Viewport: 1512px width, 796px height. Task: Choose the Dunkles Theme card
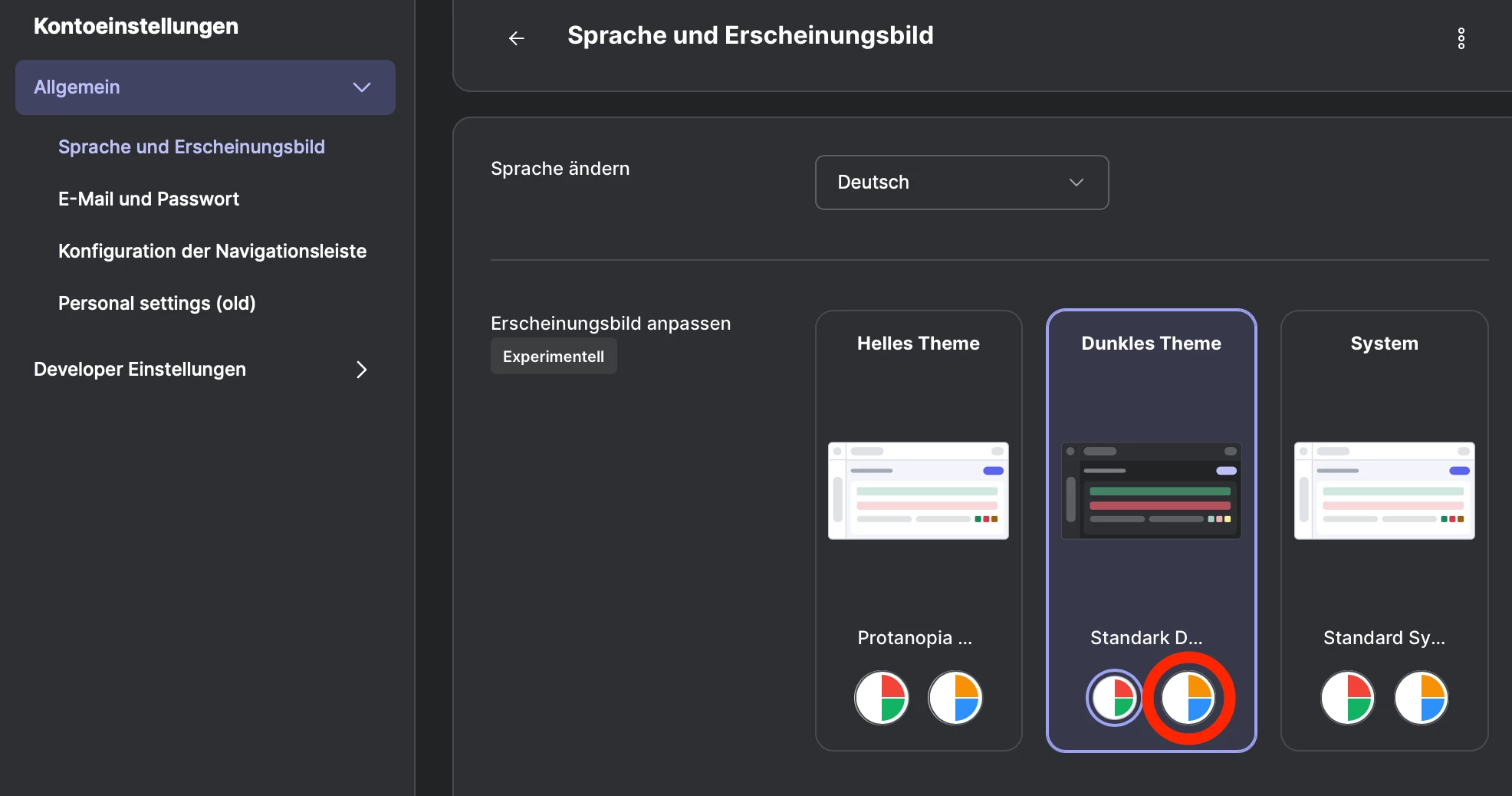1151,399
